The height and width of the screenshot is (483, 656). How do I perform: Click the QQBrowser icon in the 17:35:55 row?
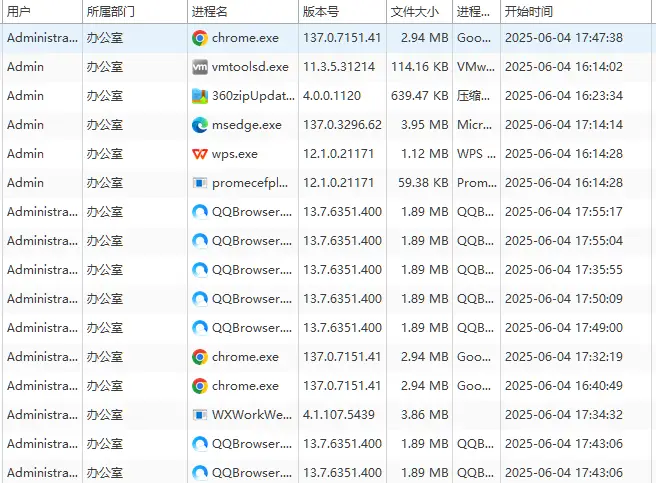[200, 270]
